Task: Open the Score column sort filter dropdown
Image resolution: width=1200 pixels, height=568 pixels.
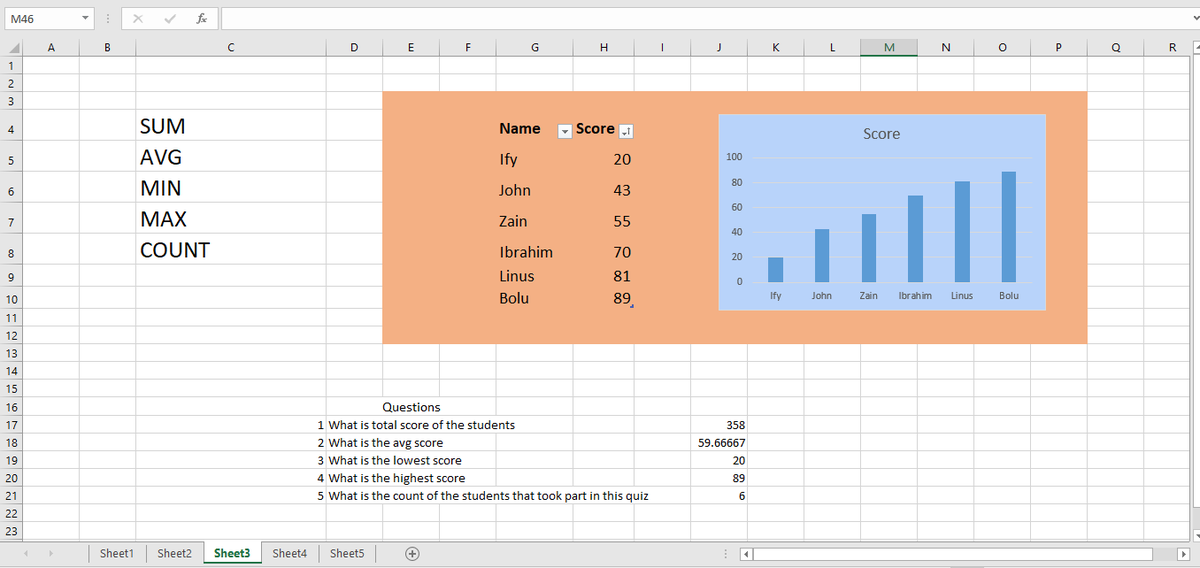Action: click(x=627, y=130)
